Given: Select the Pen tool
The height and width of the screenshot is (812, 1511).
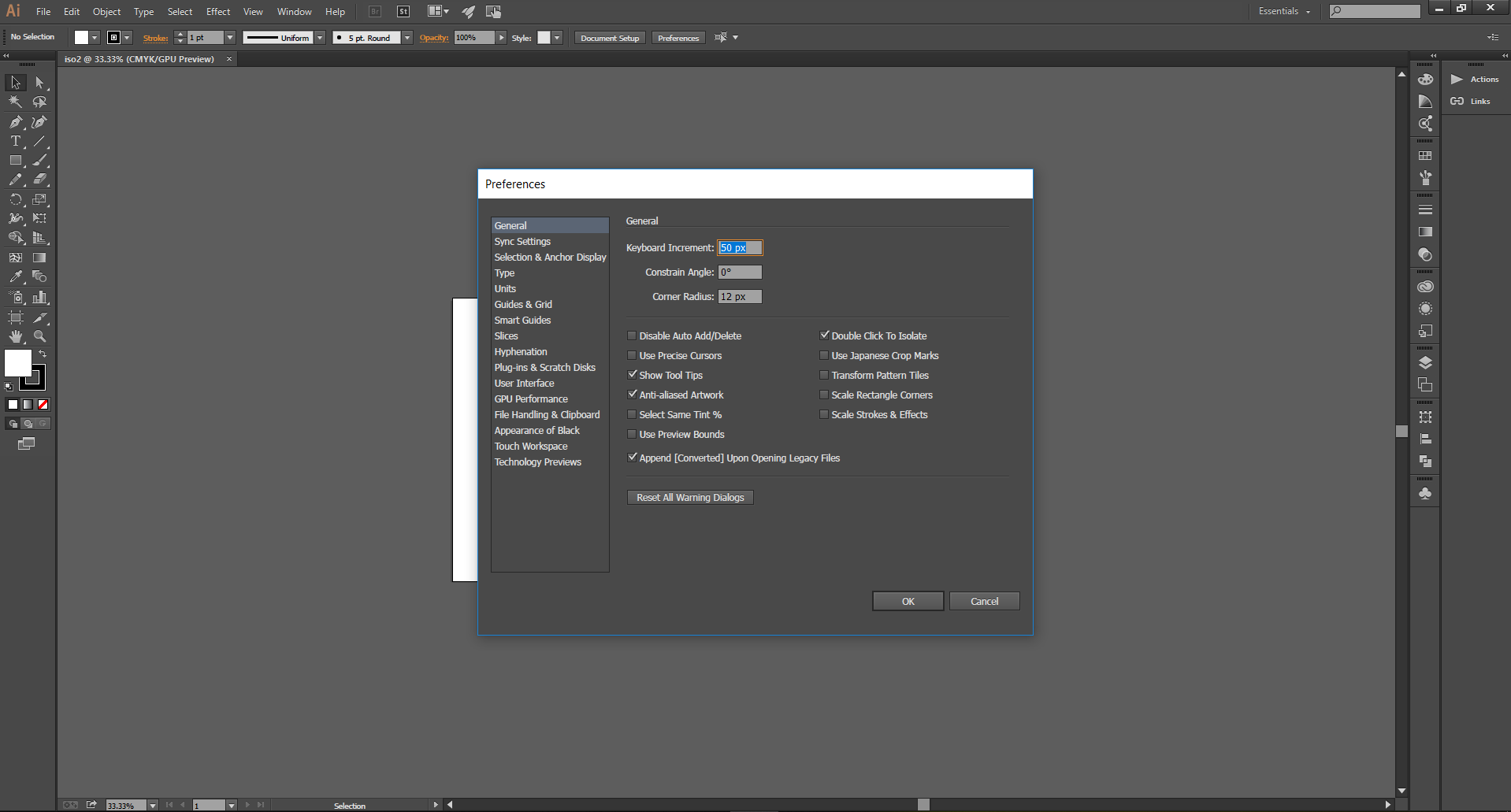Looking at the screenshot, I should (x=16, y=122).
